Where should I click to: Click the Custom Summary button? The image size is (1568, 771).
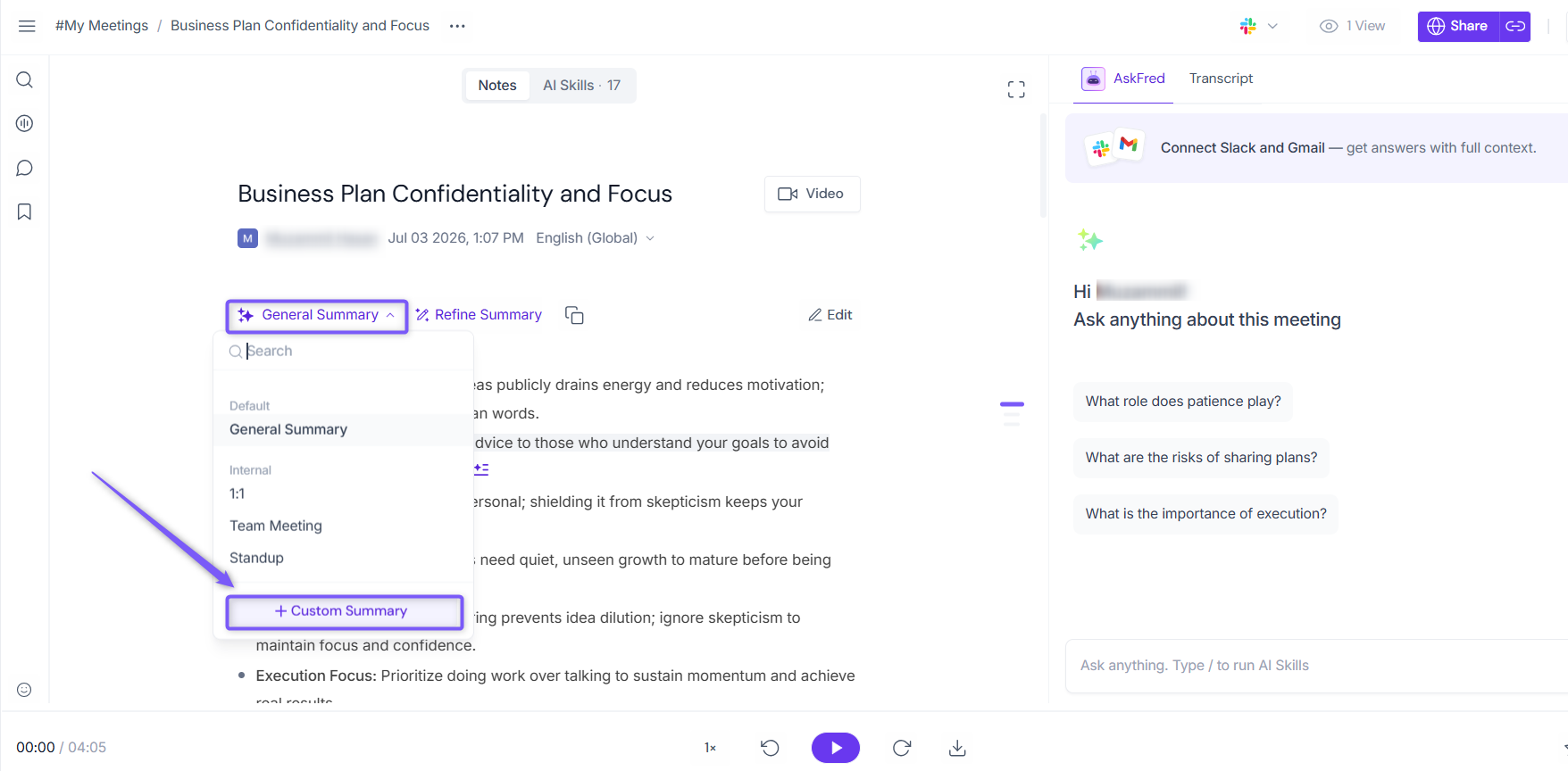pyautogui.click(x=345, y=611)
